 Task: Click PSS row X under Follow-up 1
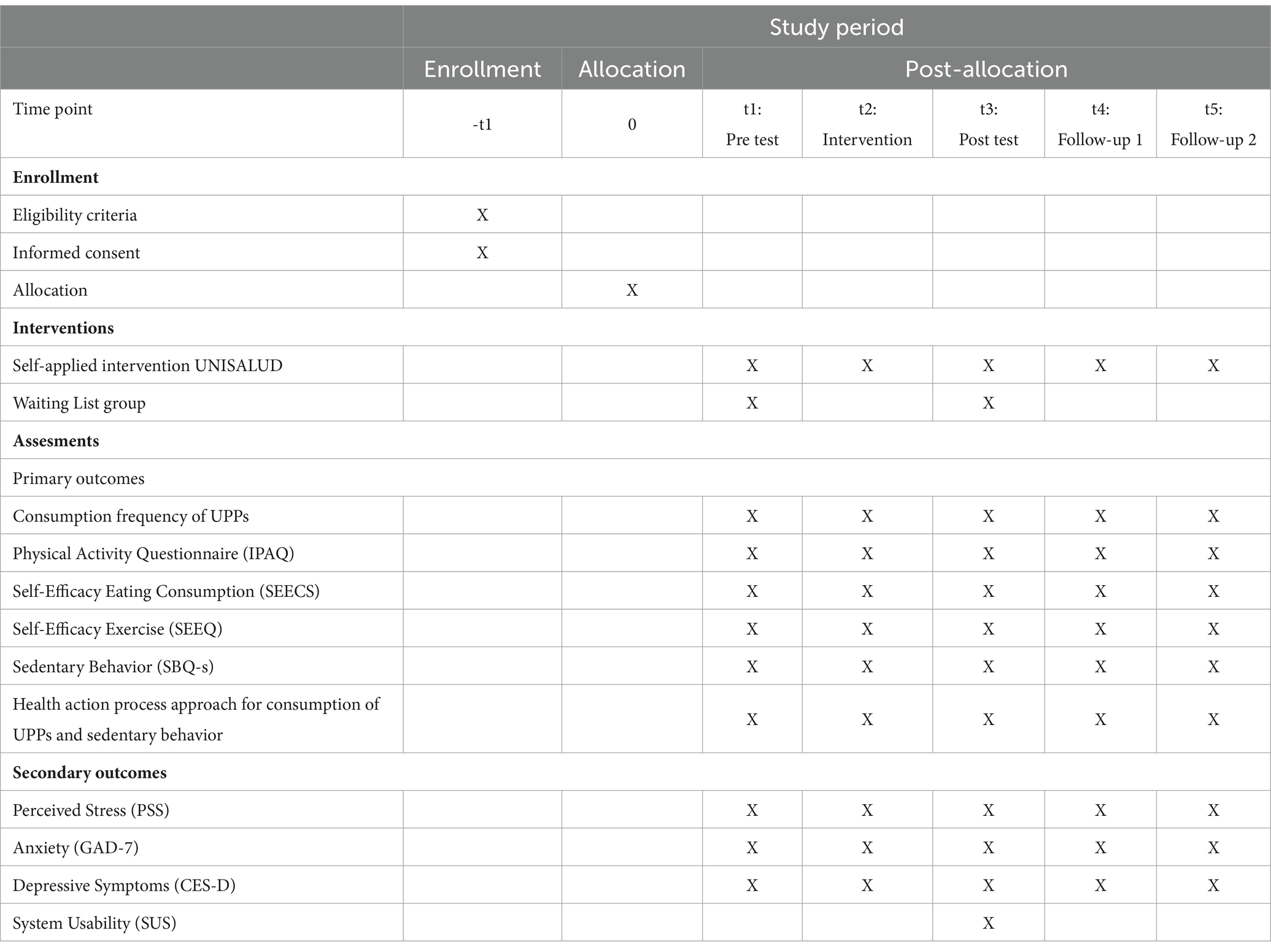pos(1100,810)
